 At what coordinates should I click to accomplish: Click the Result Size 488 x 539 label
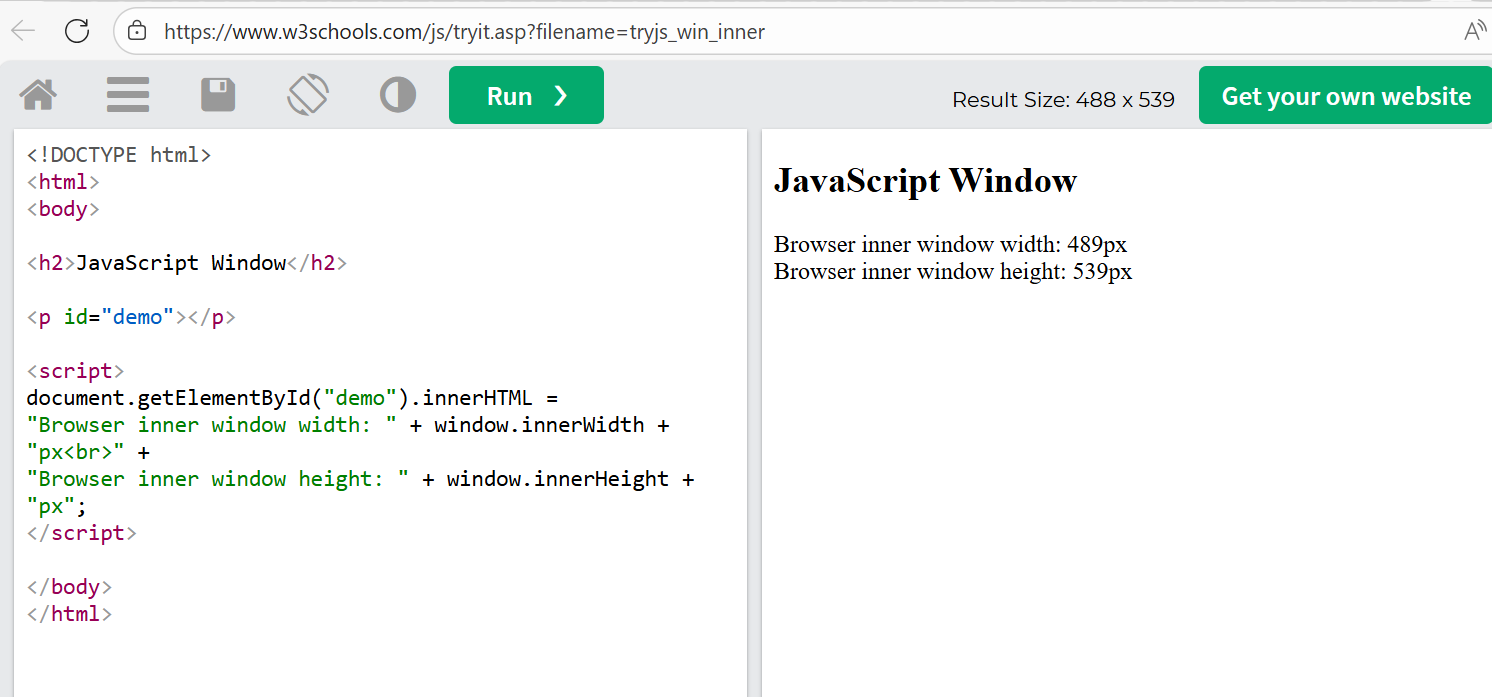[1063, 100]
